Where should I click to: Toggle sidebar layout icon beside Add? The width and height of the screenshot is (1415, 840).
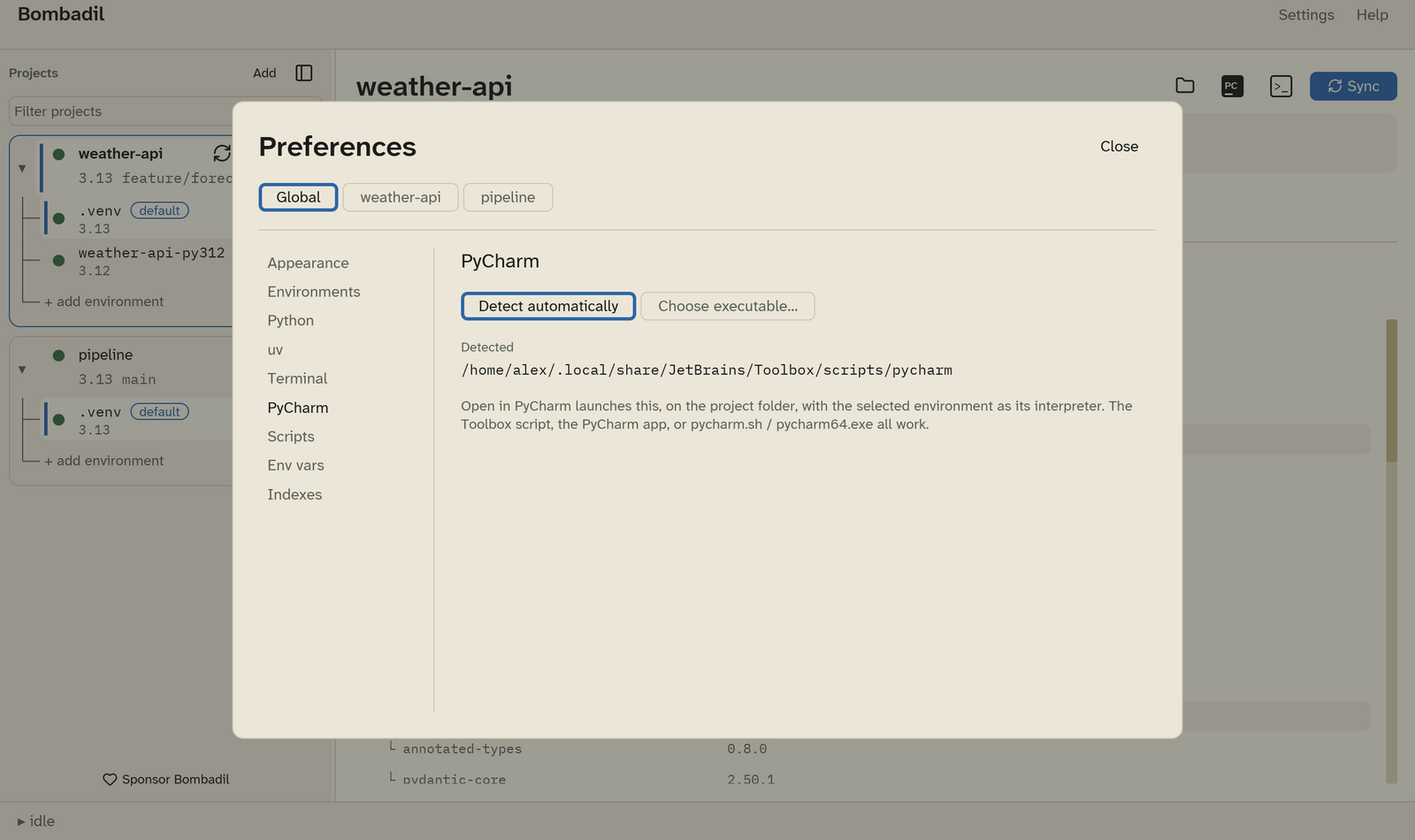pos(304,73)
